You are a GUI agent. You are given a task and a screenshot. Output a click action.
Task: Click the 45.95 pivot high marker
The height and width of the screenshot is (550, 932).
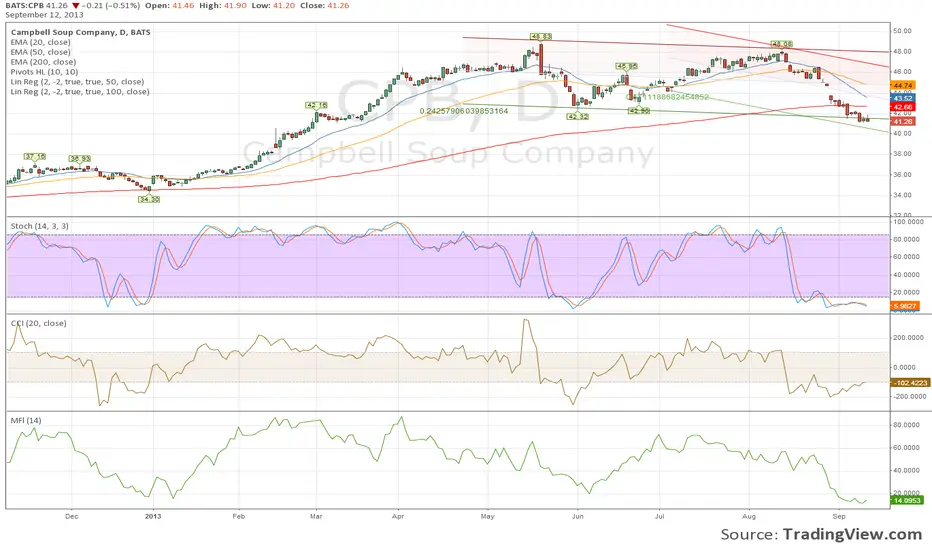(626, 66)
